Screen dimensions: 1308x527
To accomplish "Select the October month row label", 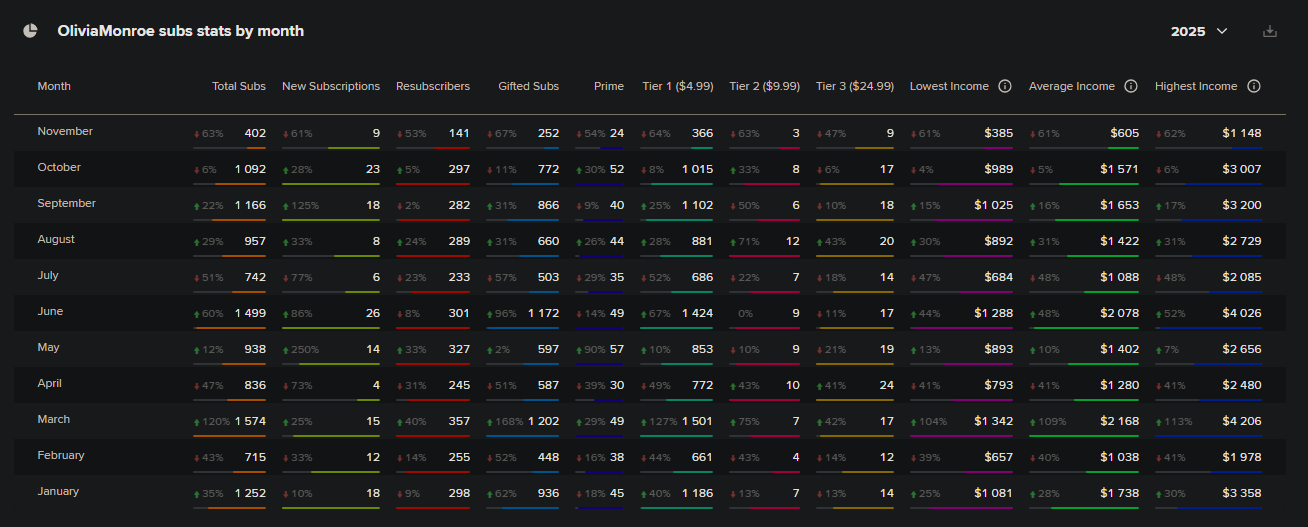I will pos(59,167).
